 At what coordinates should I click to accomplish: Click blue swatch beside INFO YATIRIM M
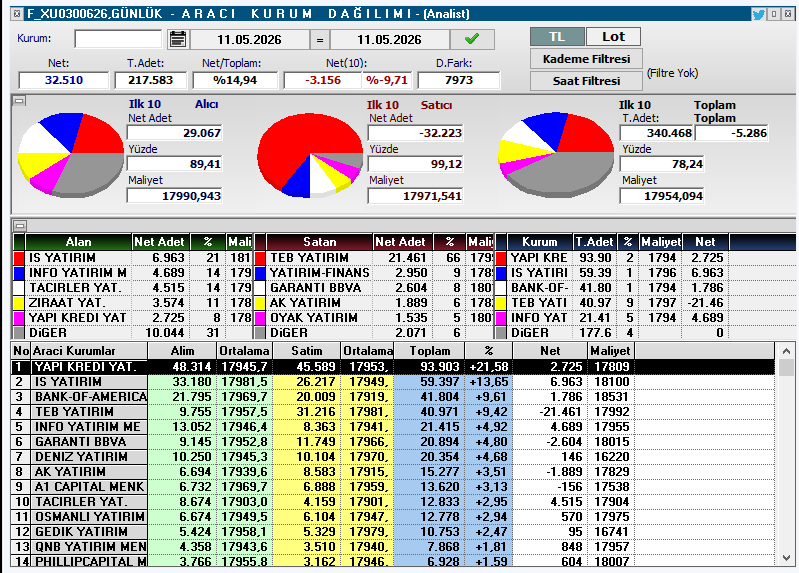click(19, 273)
